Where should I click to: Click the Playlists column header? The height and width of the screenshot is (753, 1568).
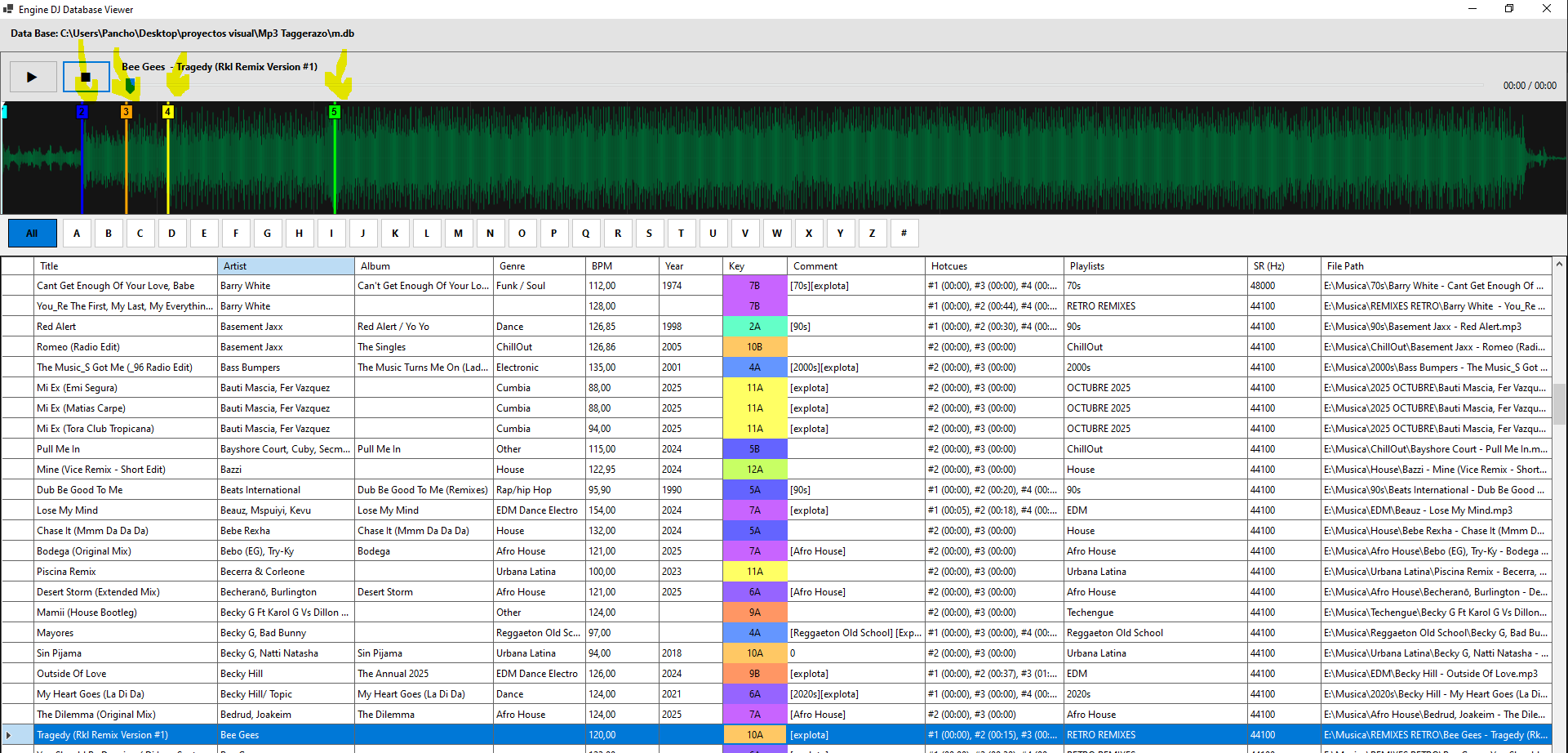click(1155, 266)
